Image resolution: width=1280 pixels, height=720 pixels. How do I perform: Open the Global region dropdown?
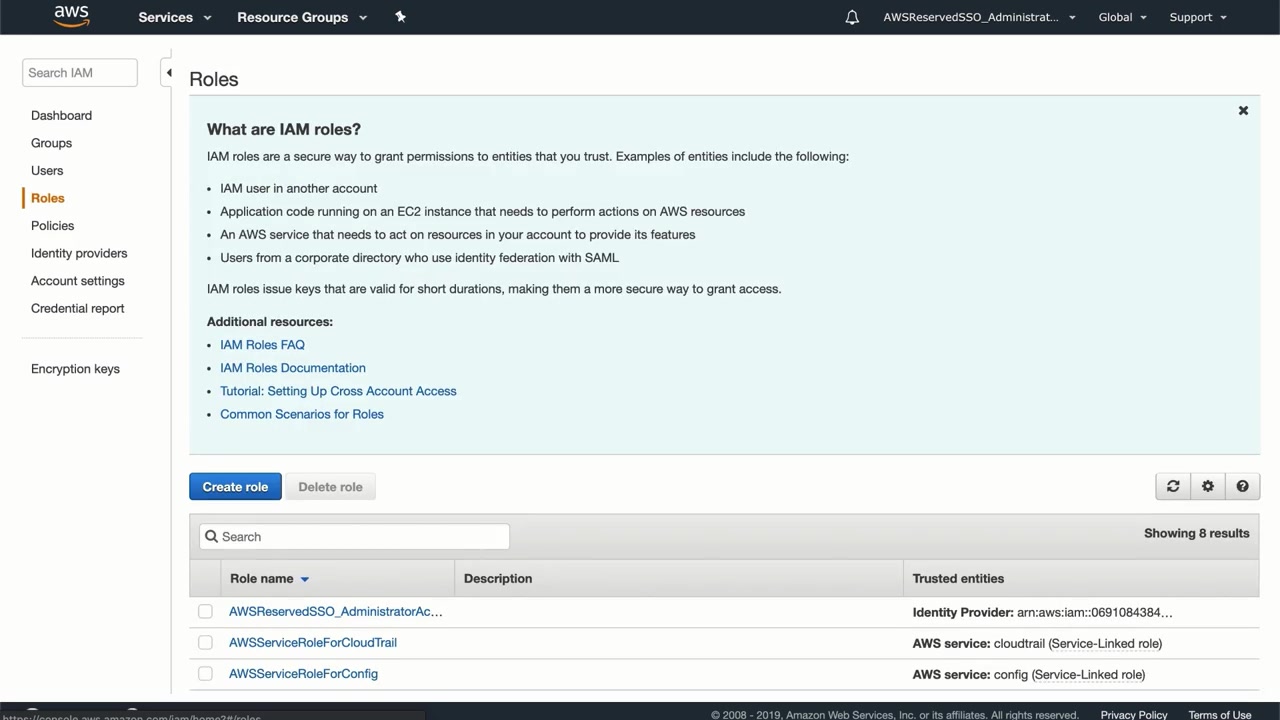coord(1122,17)
